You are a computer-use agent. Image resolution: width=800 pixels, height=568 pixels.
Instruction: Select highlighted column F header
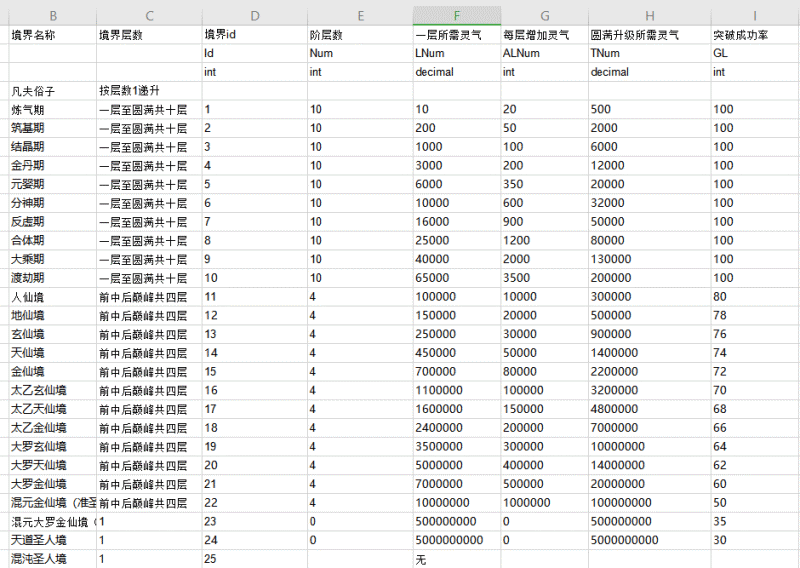pos(457,16)
